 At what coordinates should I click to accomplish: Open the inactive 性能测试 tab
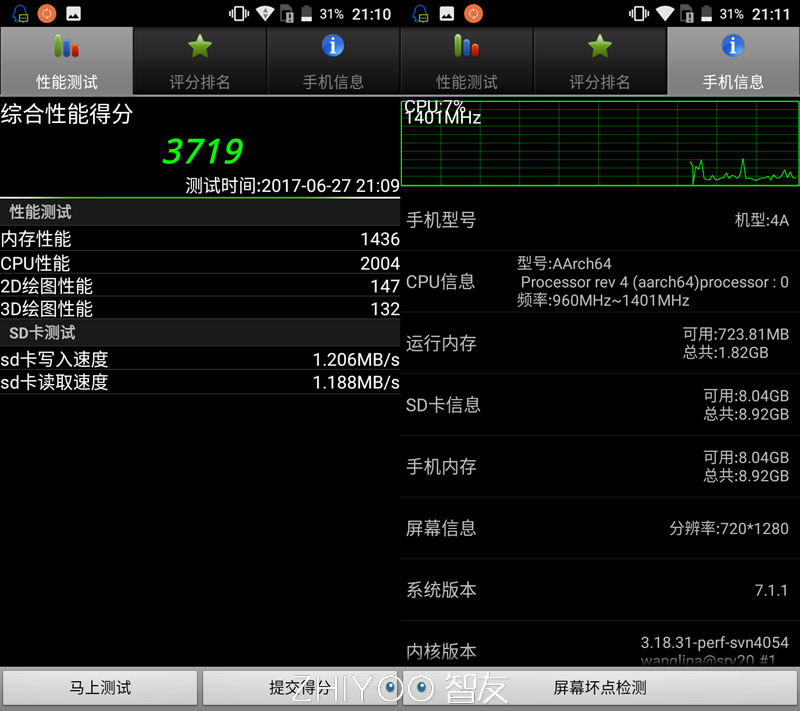pos(466,61)
